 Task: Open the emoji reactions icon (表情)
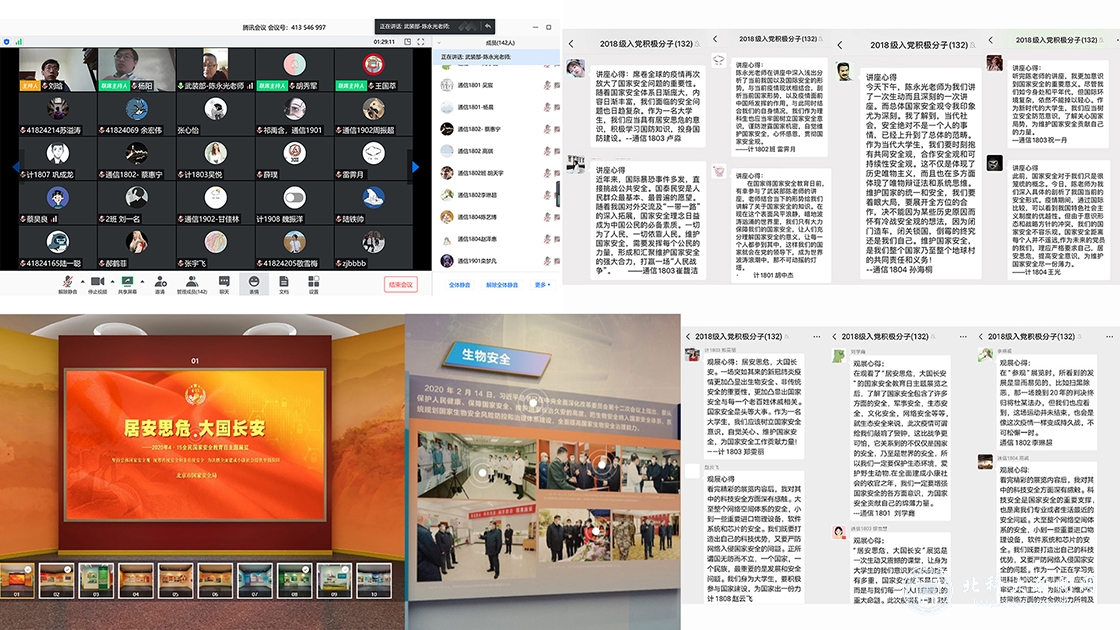tap(254, 280)
